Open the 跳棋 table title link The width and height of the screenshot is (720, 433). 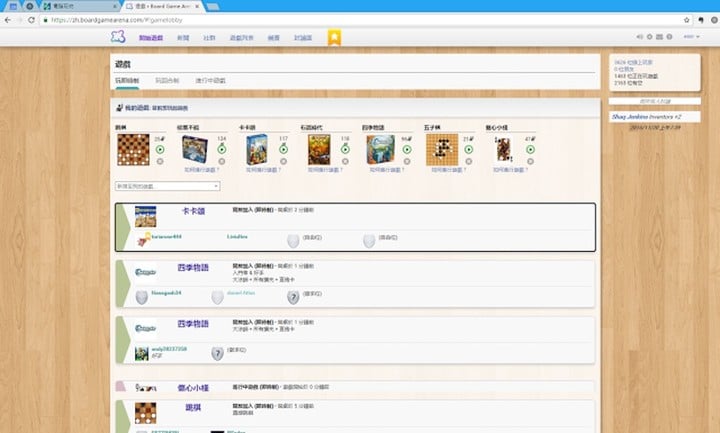coord(193,407)
